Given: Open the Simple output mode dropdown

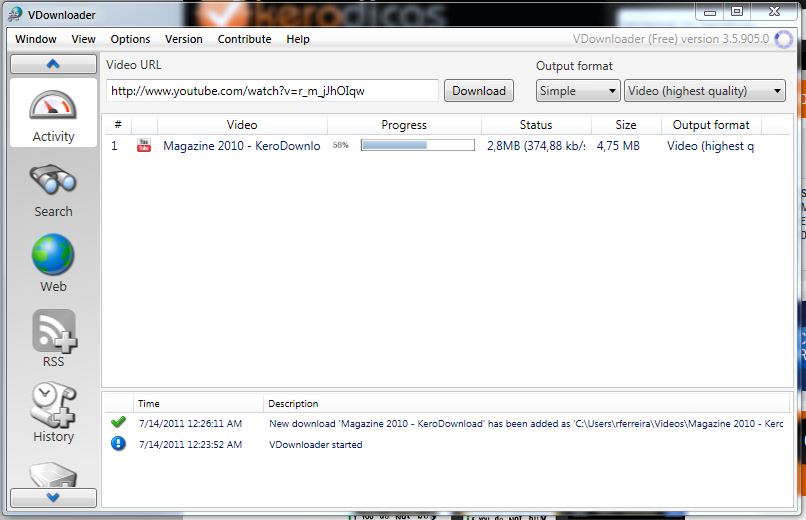Looking at the screenshot, I should tap(578, 91).
